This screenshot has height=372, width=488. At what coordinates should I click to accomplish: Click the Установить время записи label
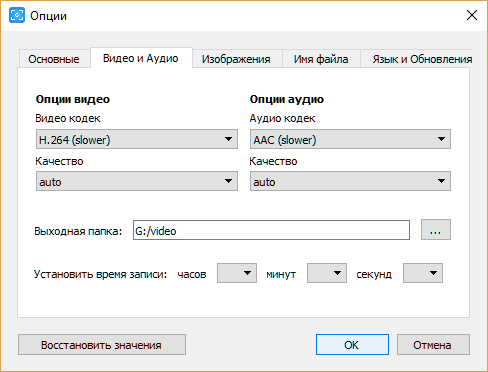tap(100, 274)
